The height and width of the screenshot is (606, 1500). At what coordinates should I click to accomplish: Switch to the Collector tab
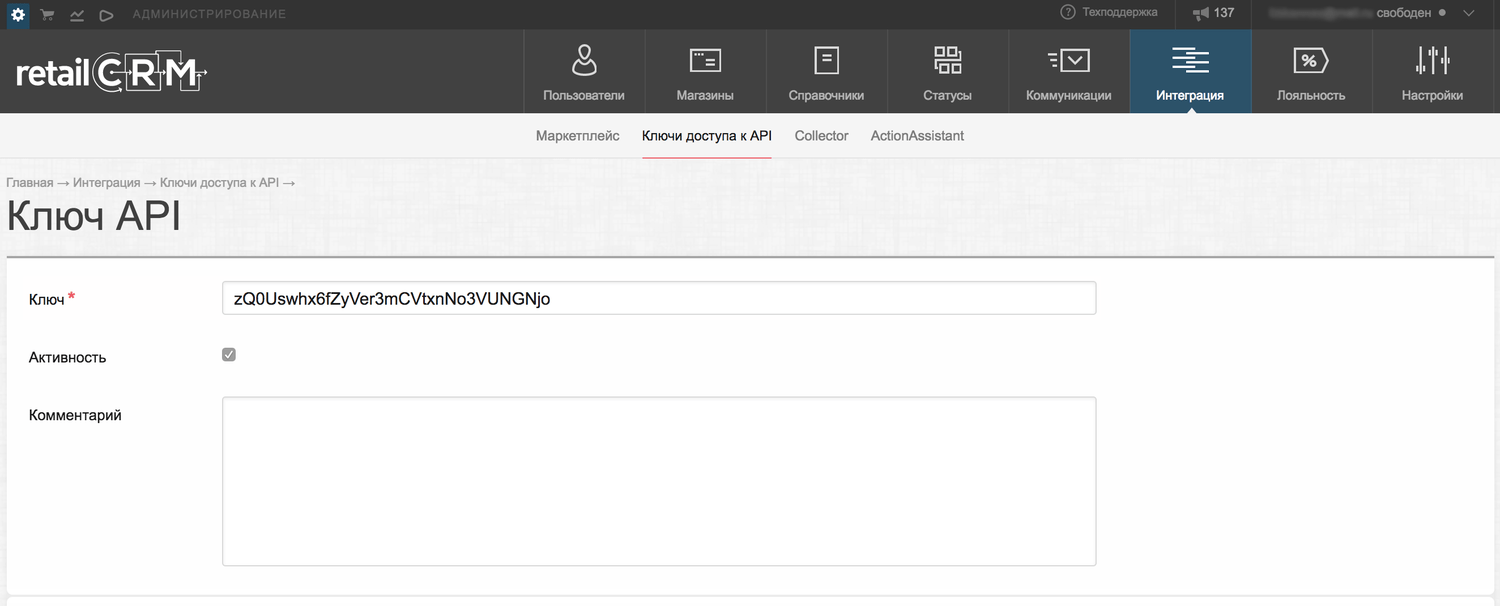click(821, 136)
